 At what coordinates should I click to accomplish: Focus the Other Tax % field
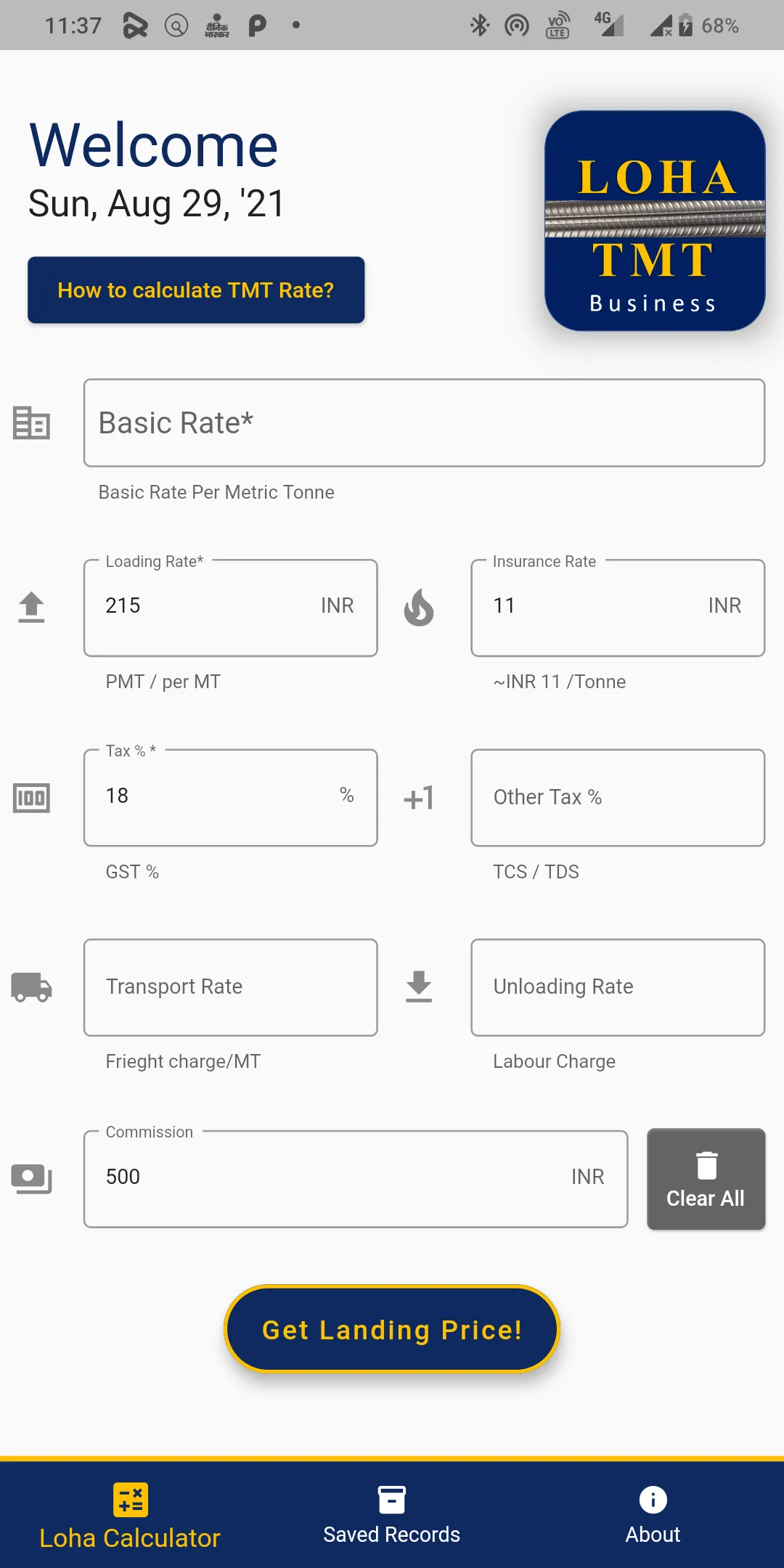click(x=618, y=798)
